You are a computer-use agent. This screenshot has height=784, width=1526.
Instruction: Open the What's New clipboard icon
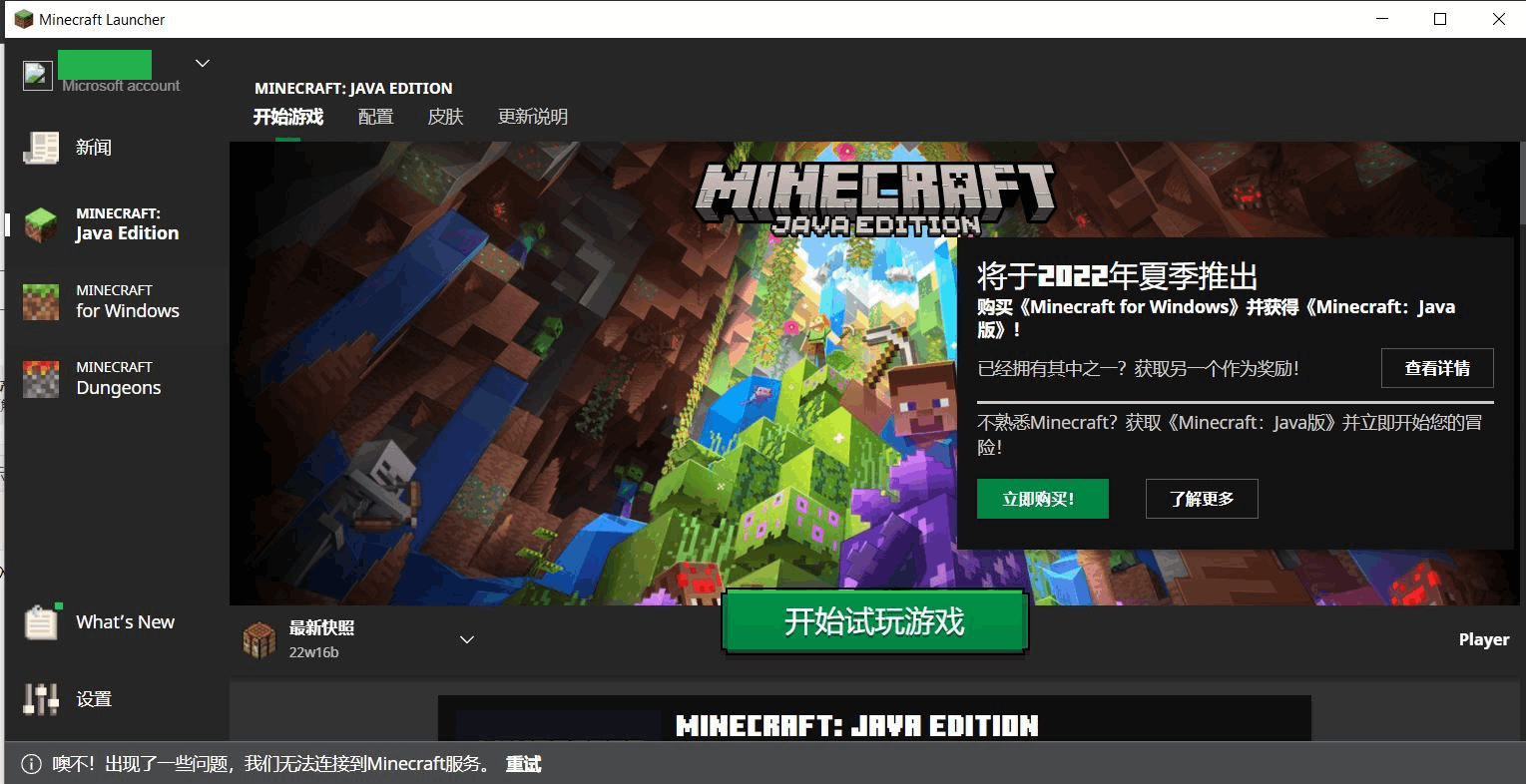[x=42, y=621]
